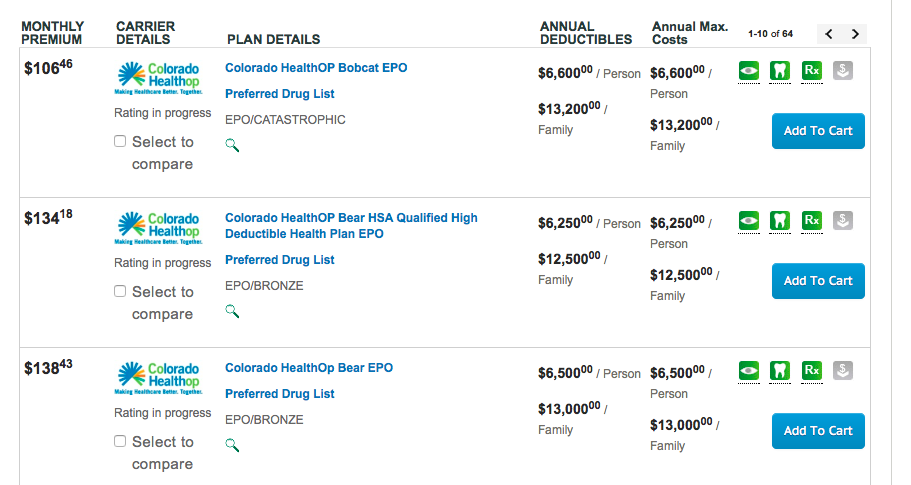Add Bear EPO plan to cart
Viewport: 911px width, 485px height.
818,431
